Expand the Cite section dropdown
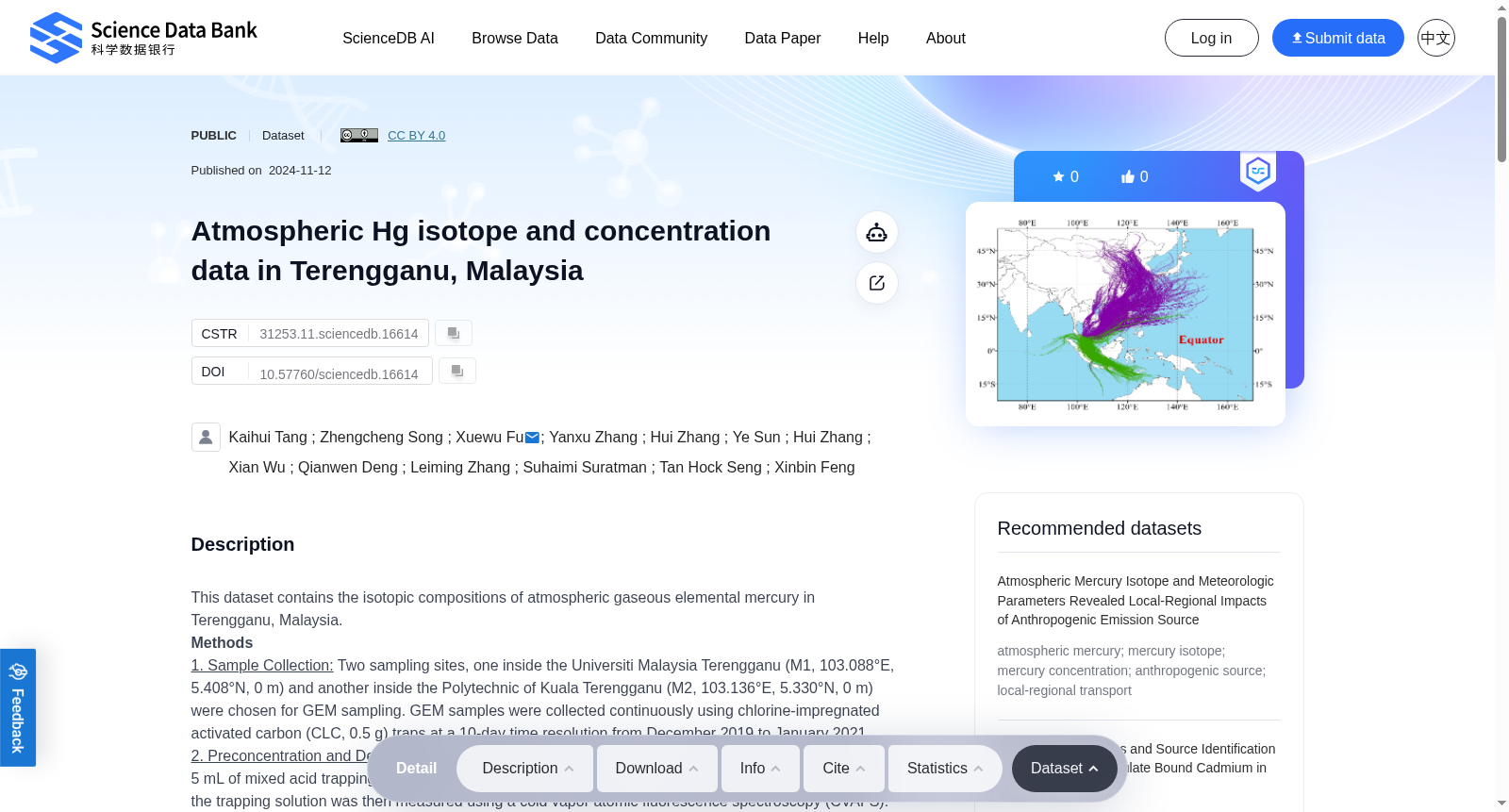The image size is (1509, 812). (x=844, y=769)
